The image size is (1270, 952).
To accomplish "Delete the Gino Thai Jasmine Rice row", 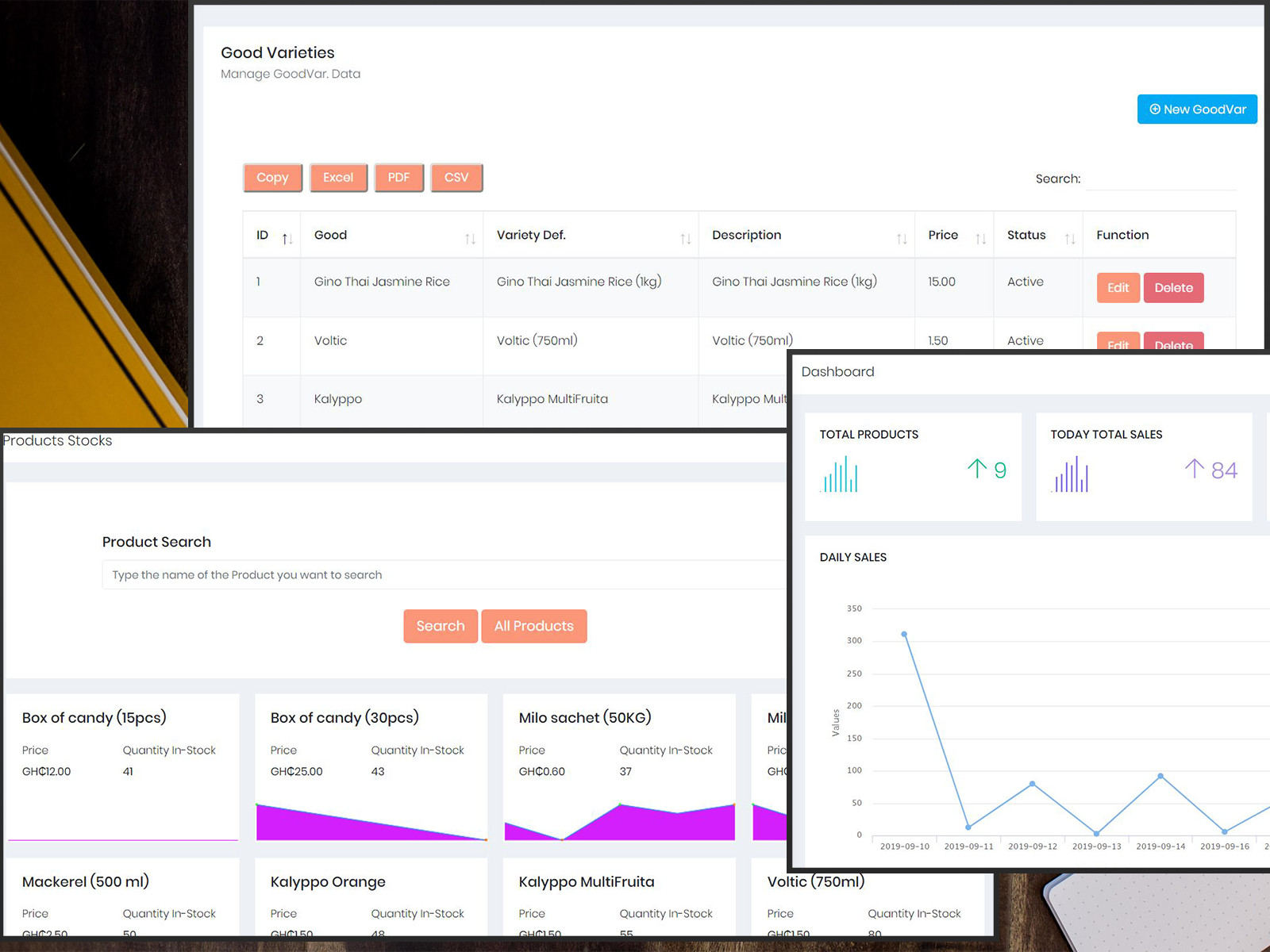I will (1173, 288).
